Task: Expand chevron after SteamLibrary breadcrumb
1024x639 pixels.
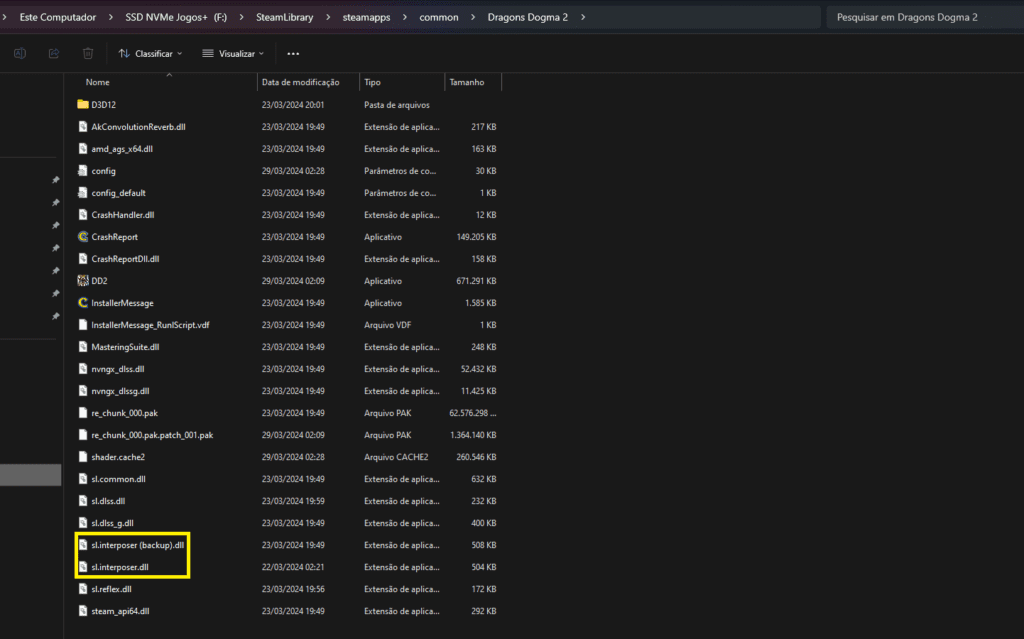Action: (328, 17)
